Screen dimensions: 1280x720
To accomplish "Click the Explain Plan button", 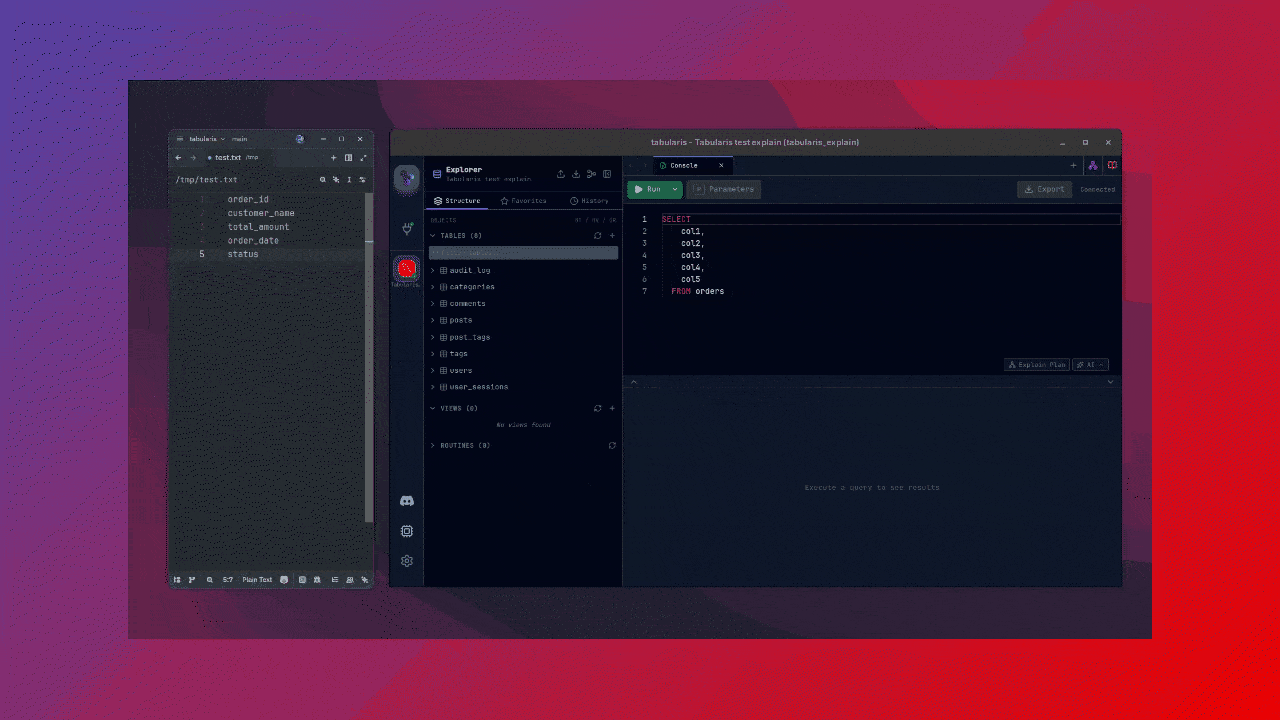I will pyautogui.click(x=1037, y=365).
